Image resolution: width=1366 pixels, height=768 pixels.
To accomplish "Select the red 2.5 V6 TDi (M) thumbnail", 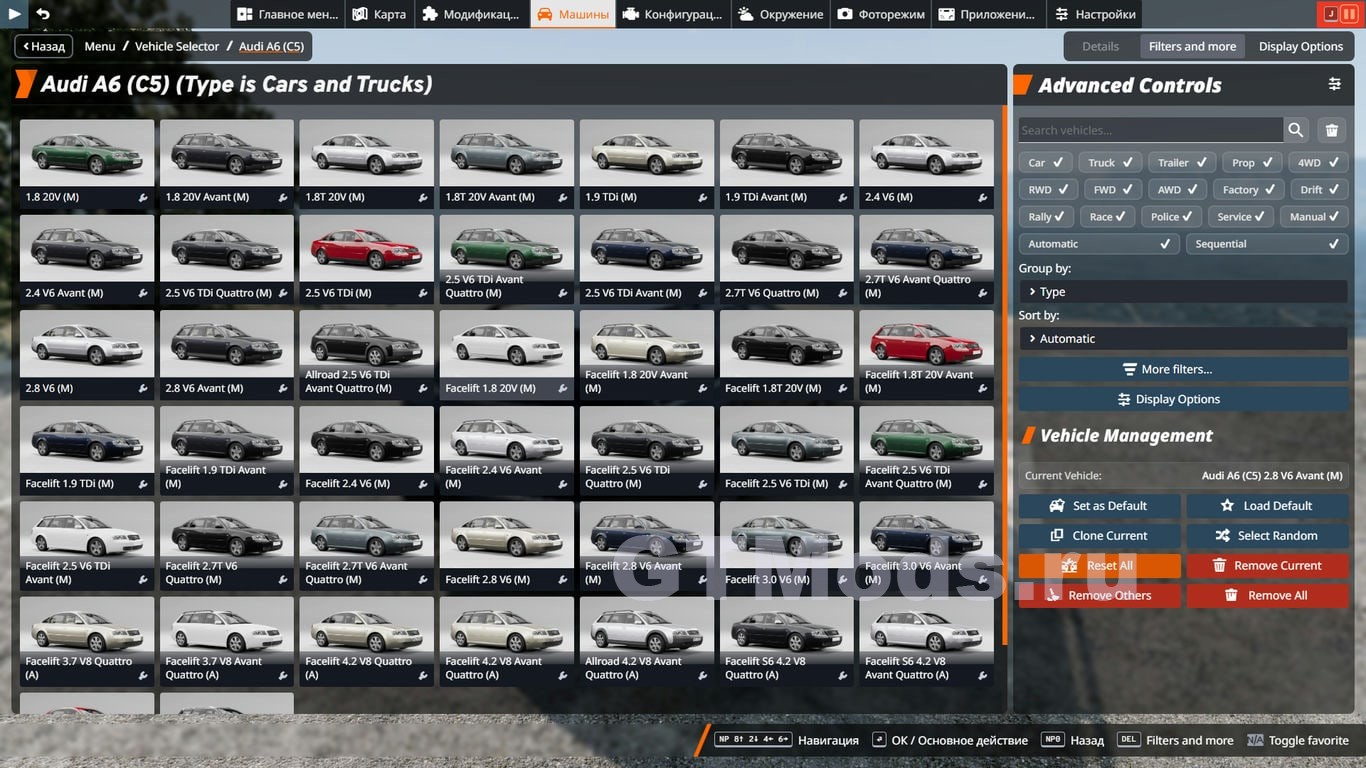I will pos(366,250).
